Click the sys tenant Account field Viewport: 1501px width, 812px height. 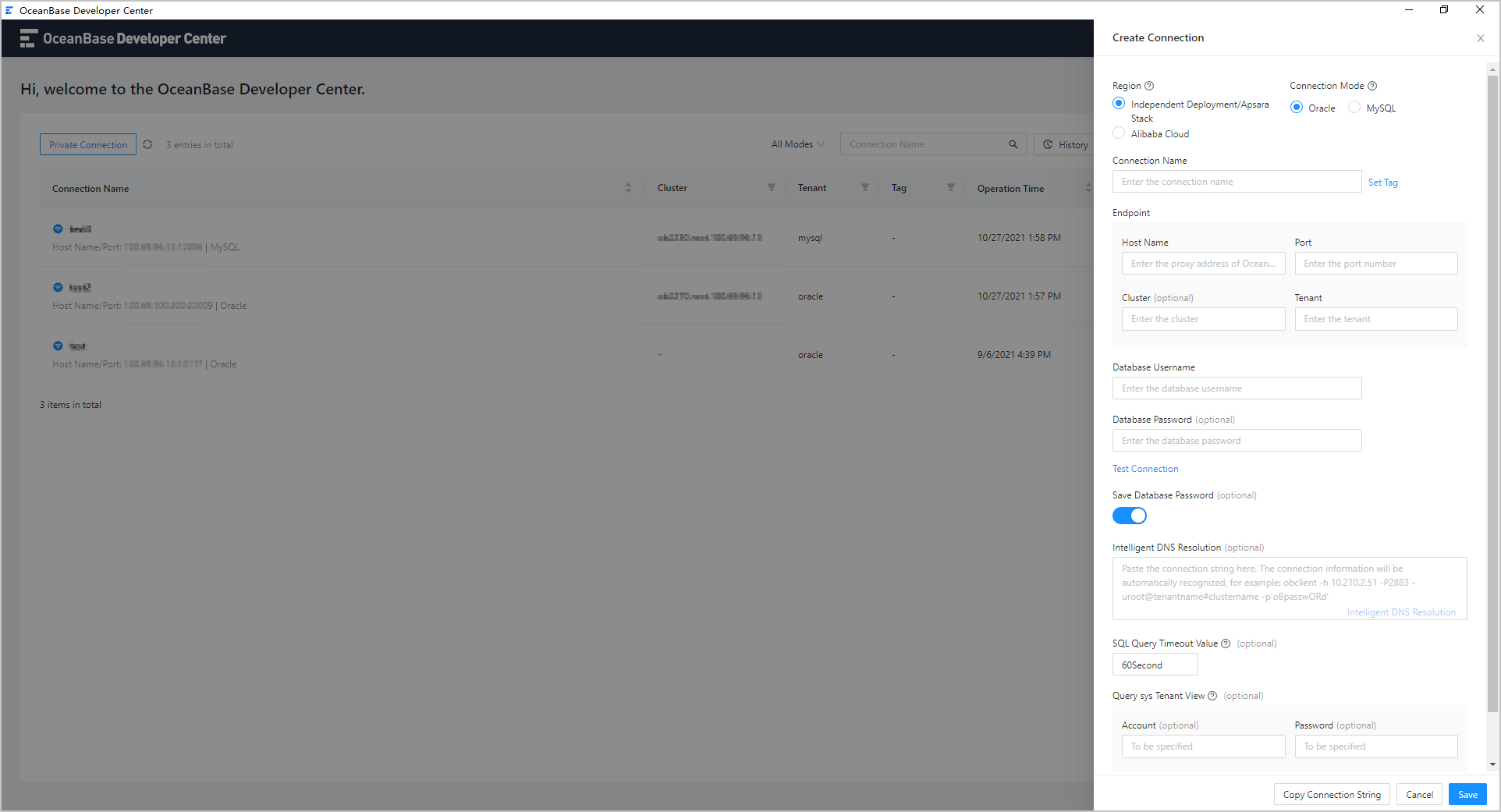click(1203, 746)
